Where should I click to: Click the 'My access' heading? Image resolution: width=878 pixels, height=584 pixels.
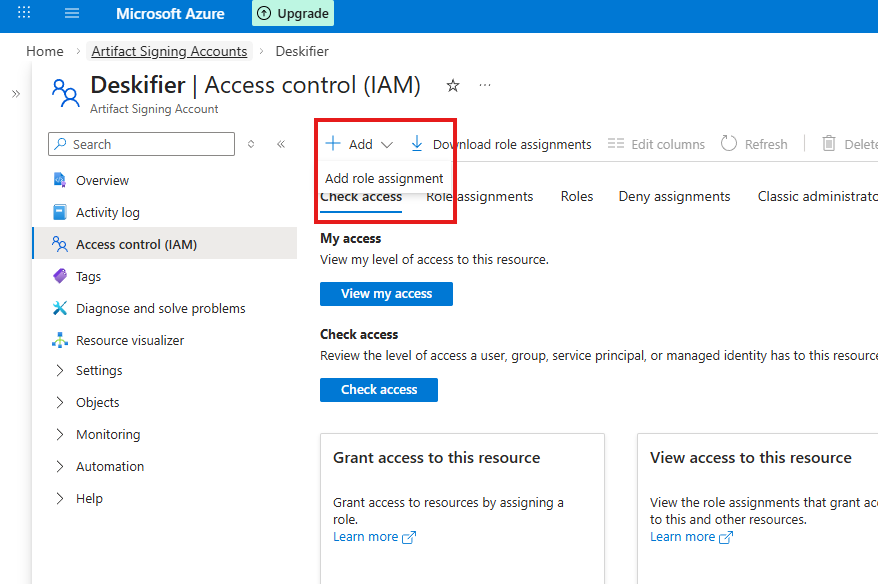click(x=351, y=239)
